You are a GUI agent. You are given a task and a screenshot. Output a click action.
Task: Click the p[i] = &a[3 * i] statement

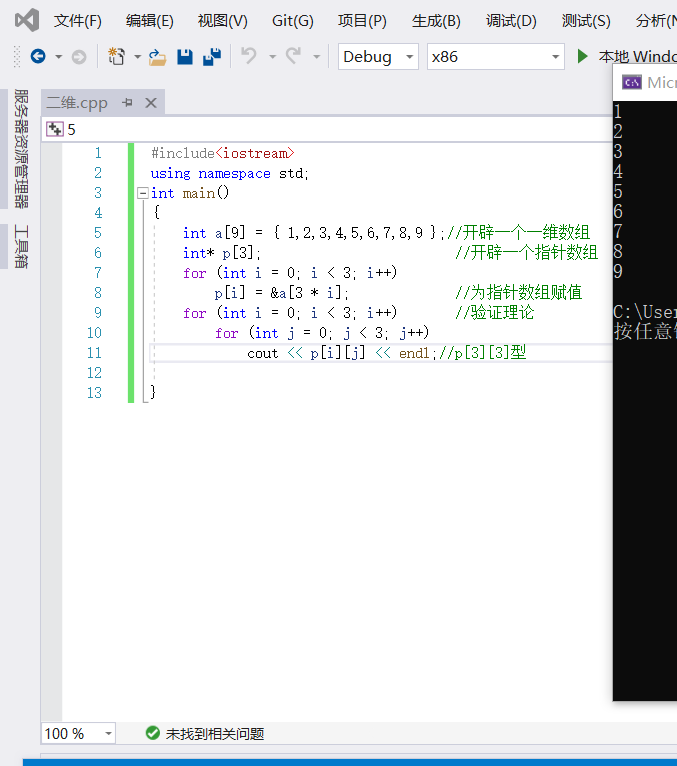(281, 293)
